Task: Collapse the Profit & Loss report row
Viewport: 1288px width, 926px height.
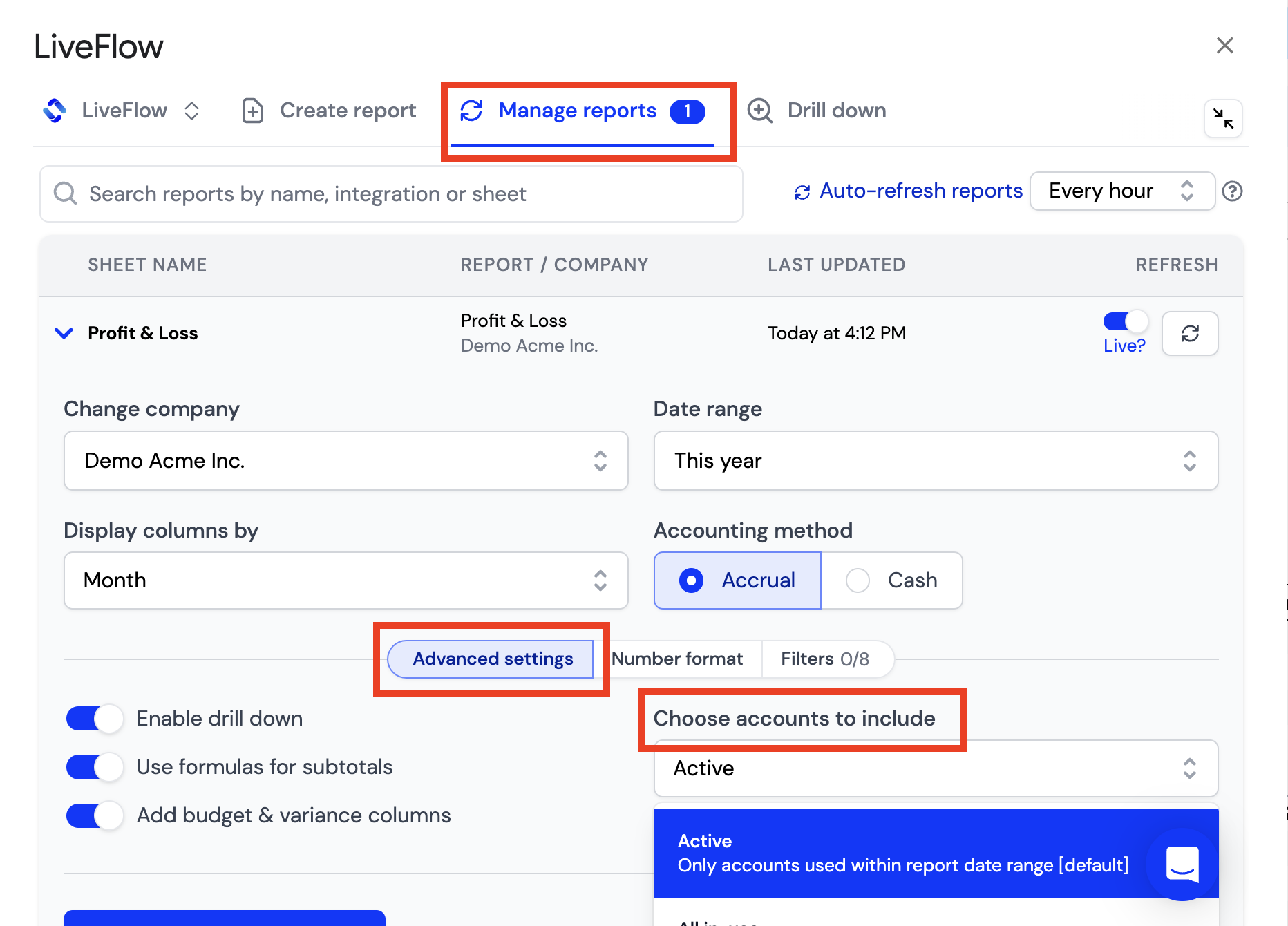Action: pyautogui.click(x=64, y=333)
